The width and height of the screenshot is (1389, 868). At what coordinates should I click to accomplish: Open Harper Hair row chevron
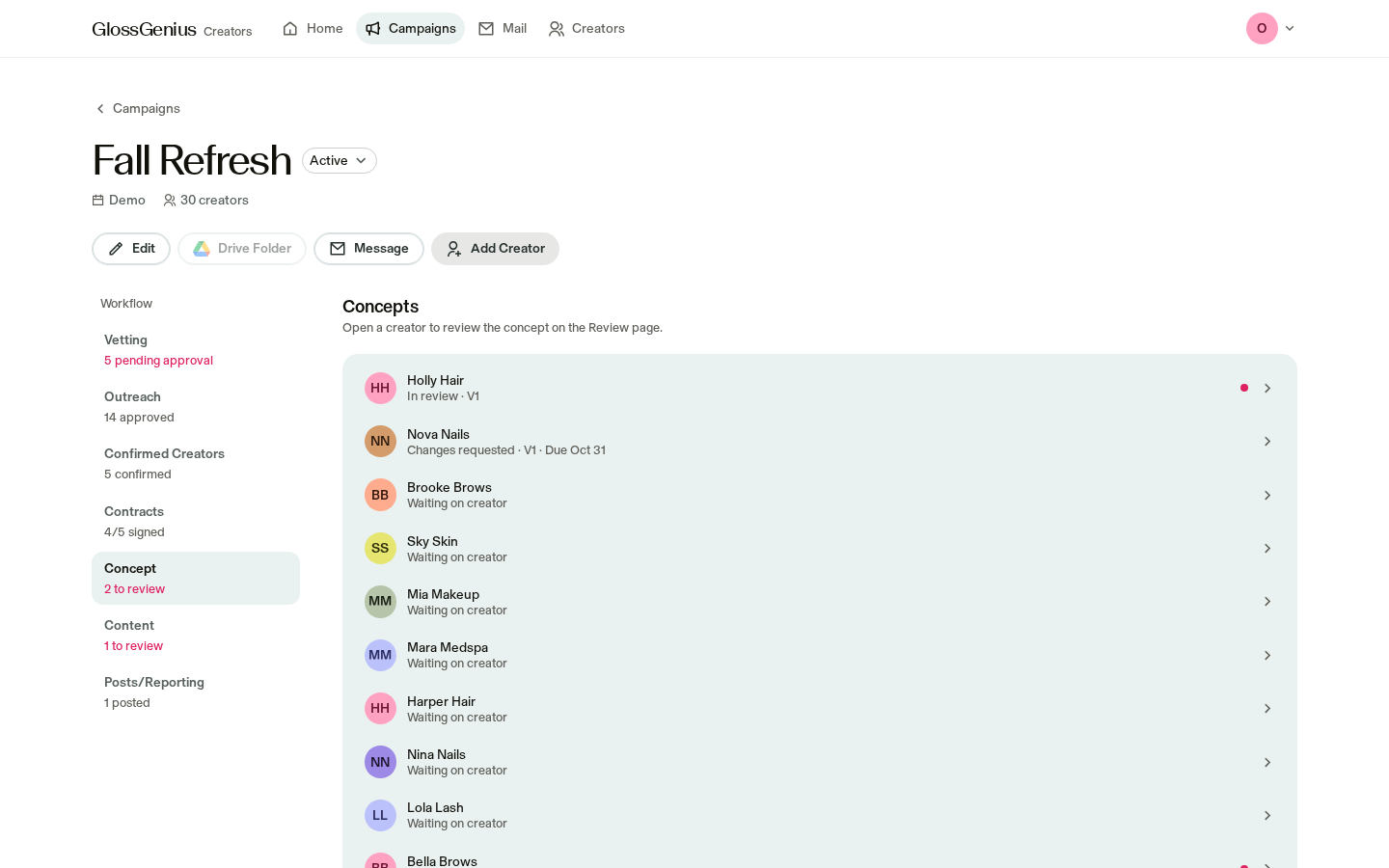(1267, 709)
